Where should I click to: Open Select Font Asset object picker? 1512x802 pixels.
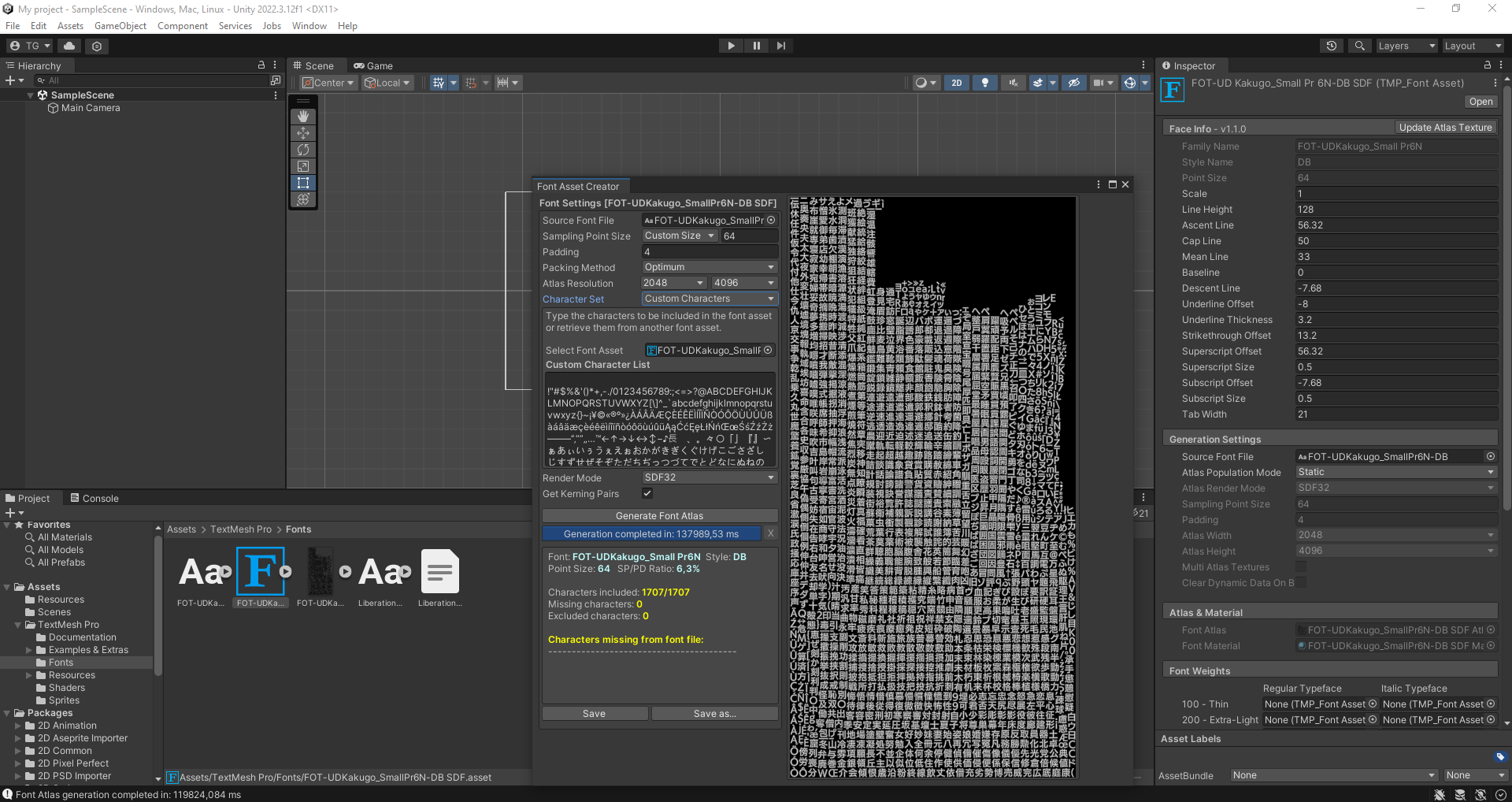pos(768,351)
